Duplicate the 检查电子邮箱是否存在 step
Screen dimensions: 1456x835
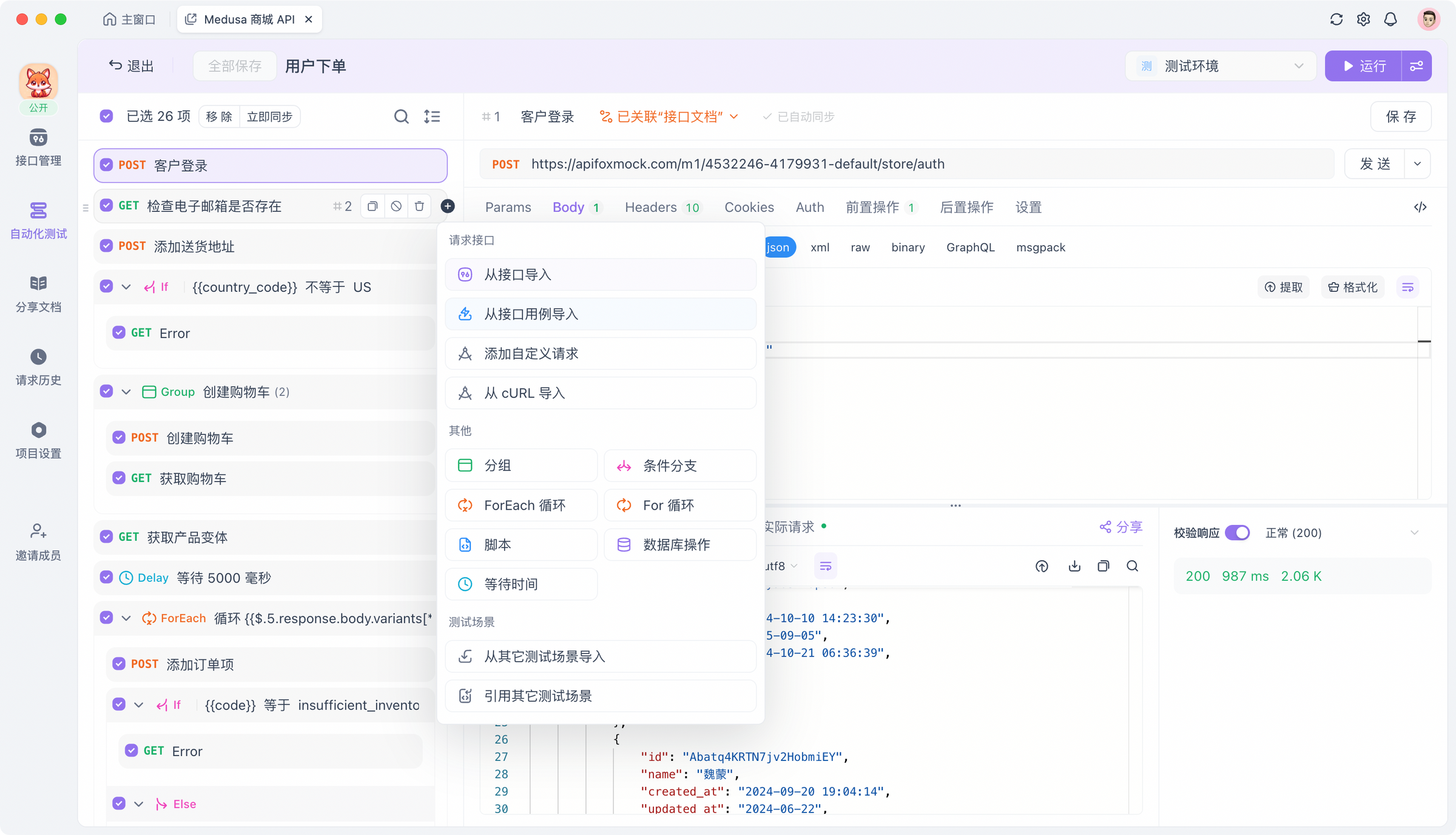[x=372, y=206]
